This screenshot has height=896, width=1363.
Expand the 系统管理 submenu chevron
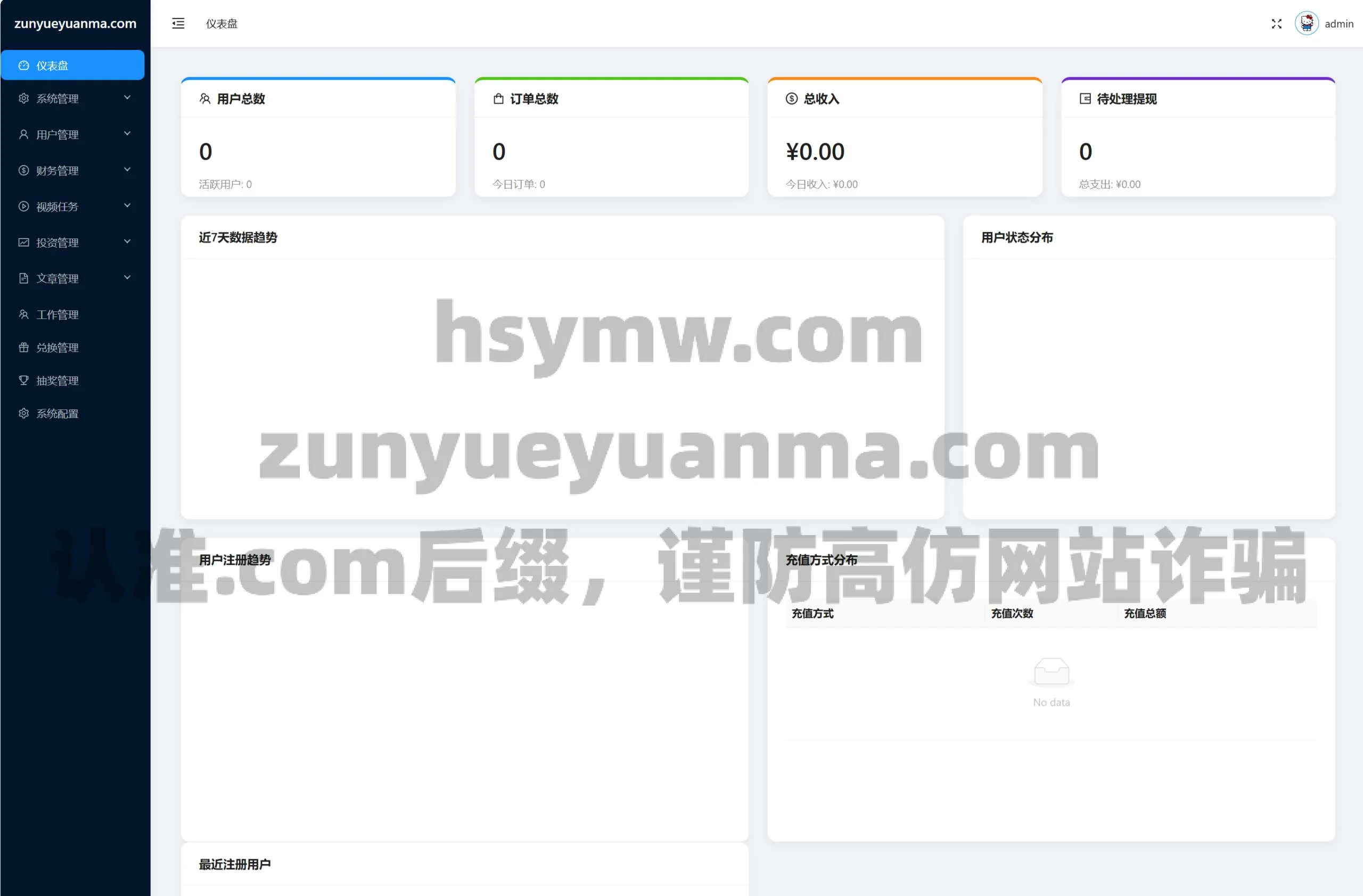pos(127,98)
